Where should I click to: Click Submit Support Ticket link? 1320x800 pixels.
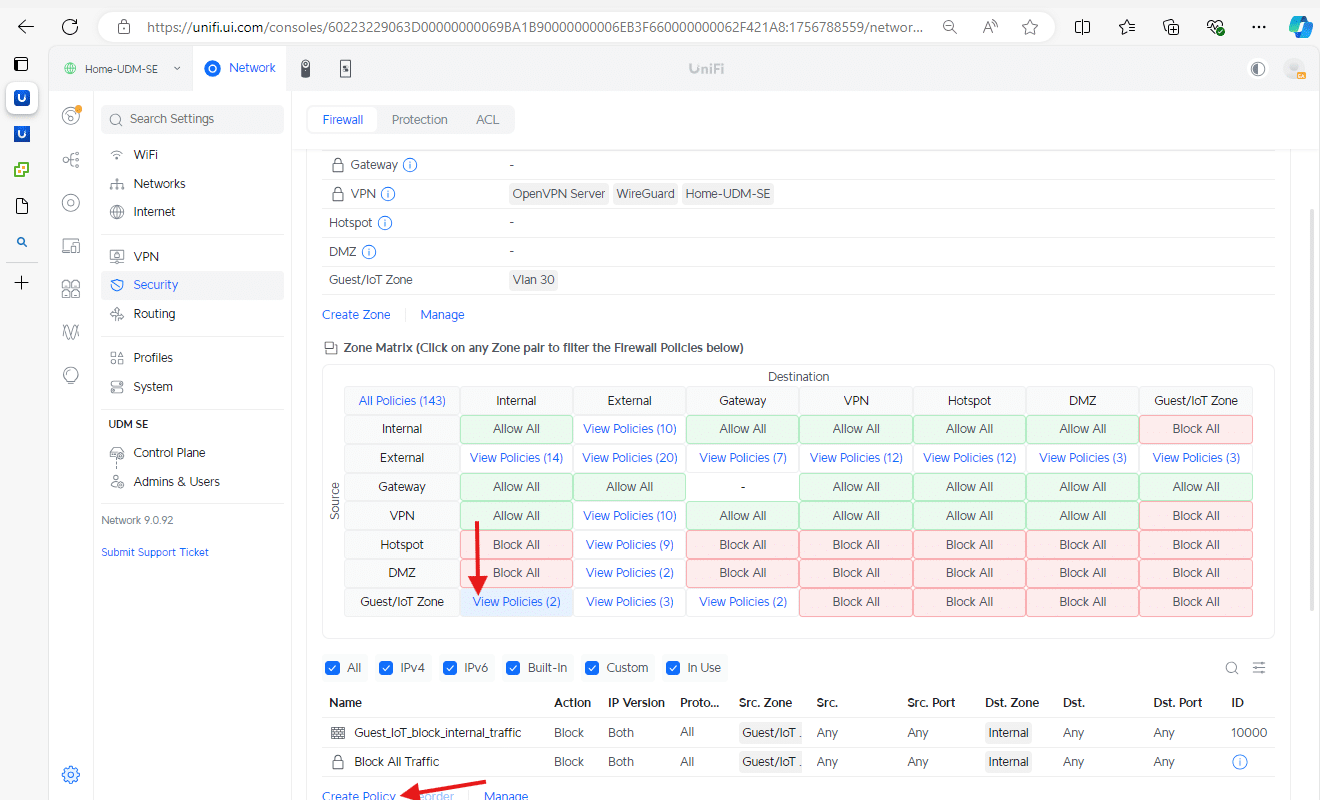[155, 552]
